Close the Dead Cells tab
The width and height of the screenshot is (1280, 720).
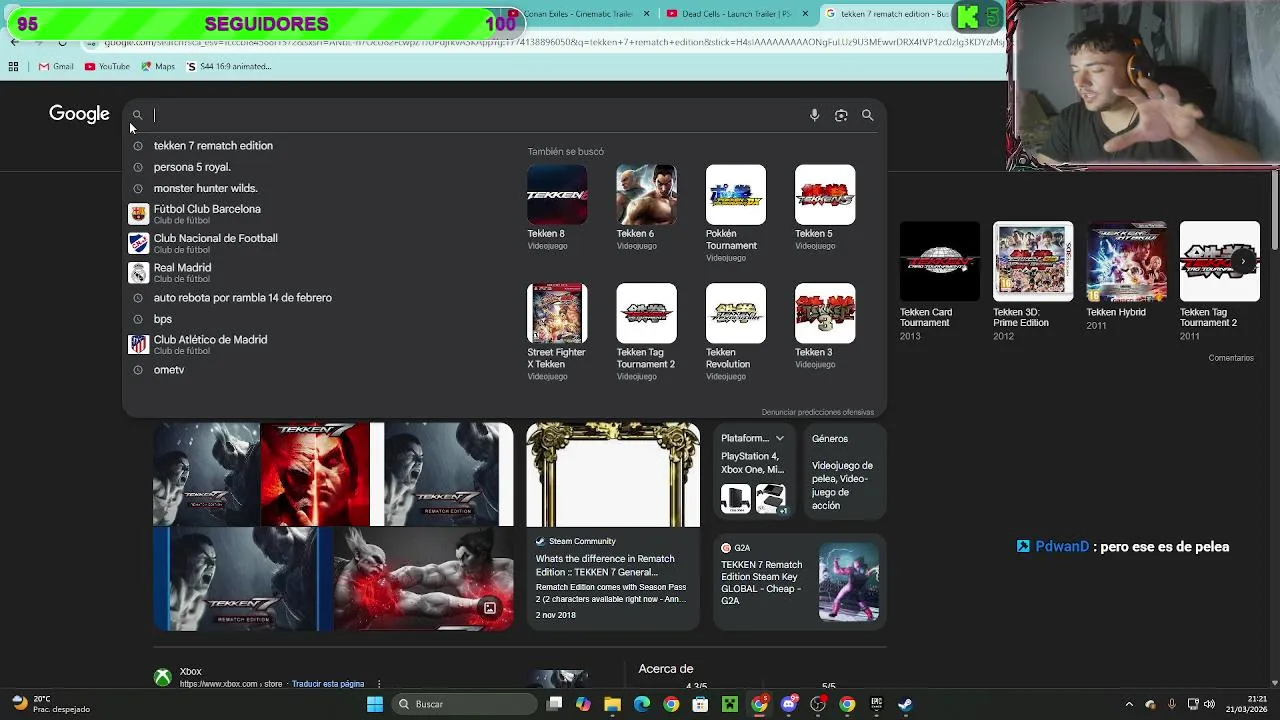805,14
